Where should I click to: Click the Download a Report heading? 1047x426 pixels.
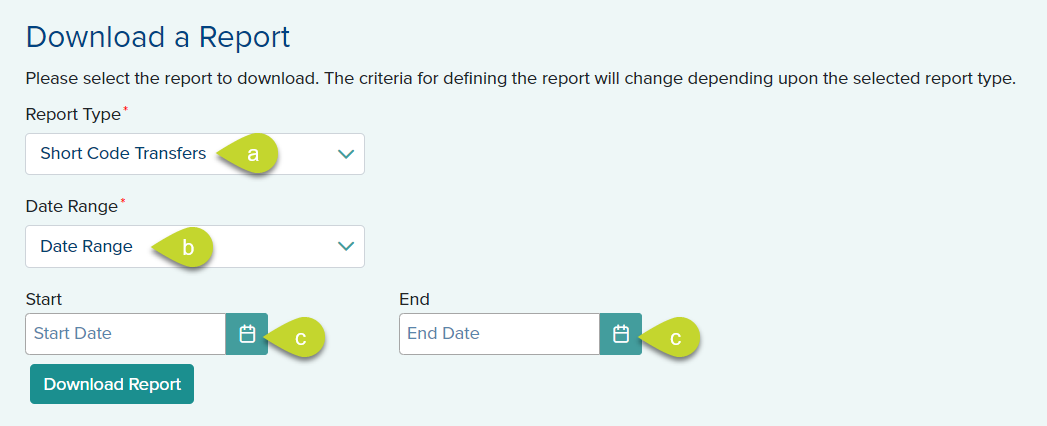coord(158,37)
